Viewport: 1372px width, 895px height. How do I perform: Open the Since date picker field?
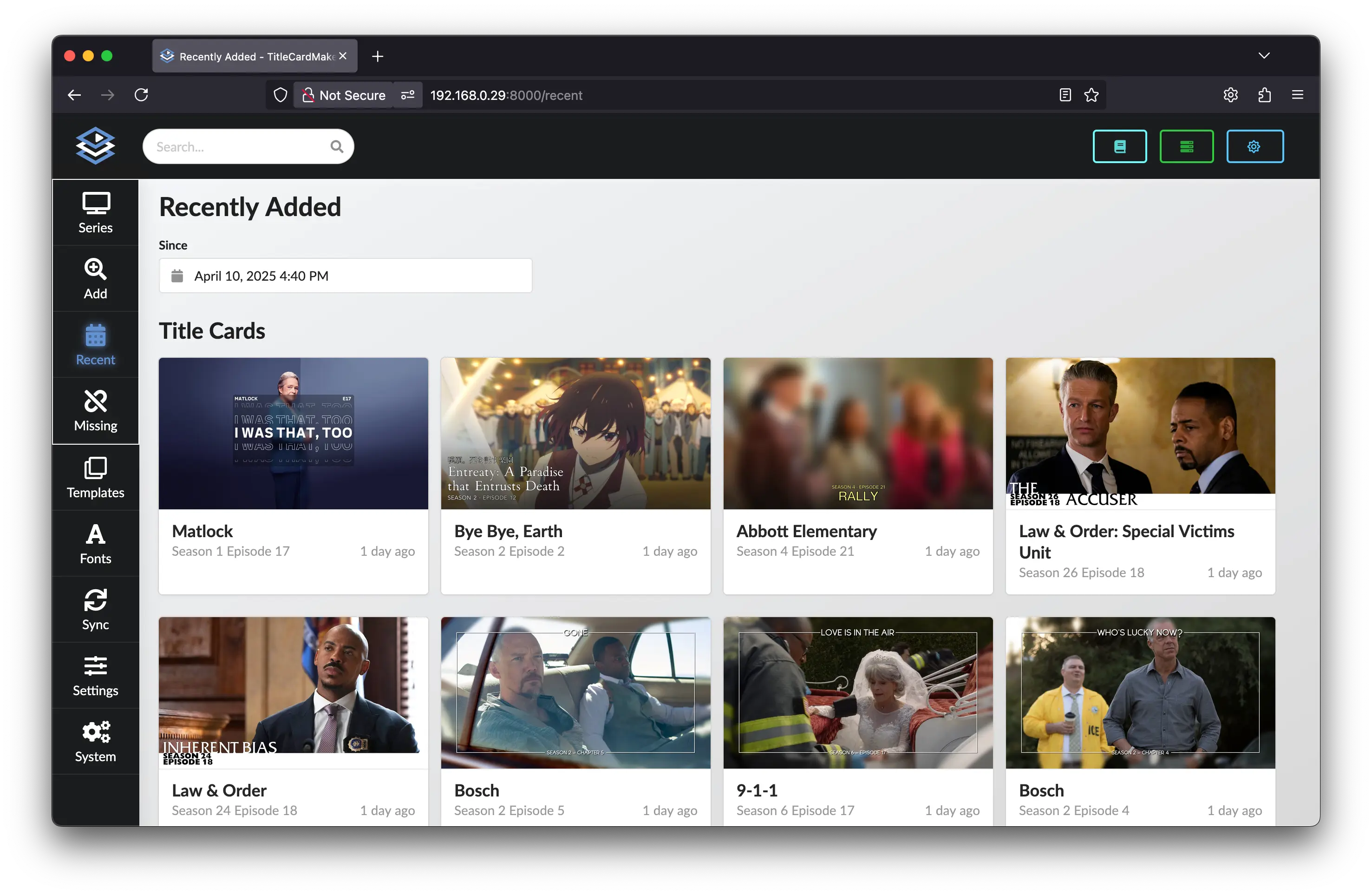[345, 276]
